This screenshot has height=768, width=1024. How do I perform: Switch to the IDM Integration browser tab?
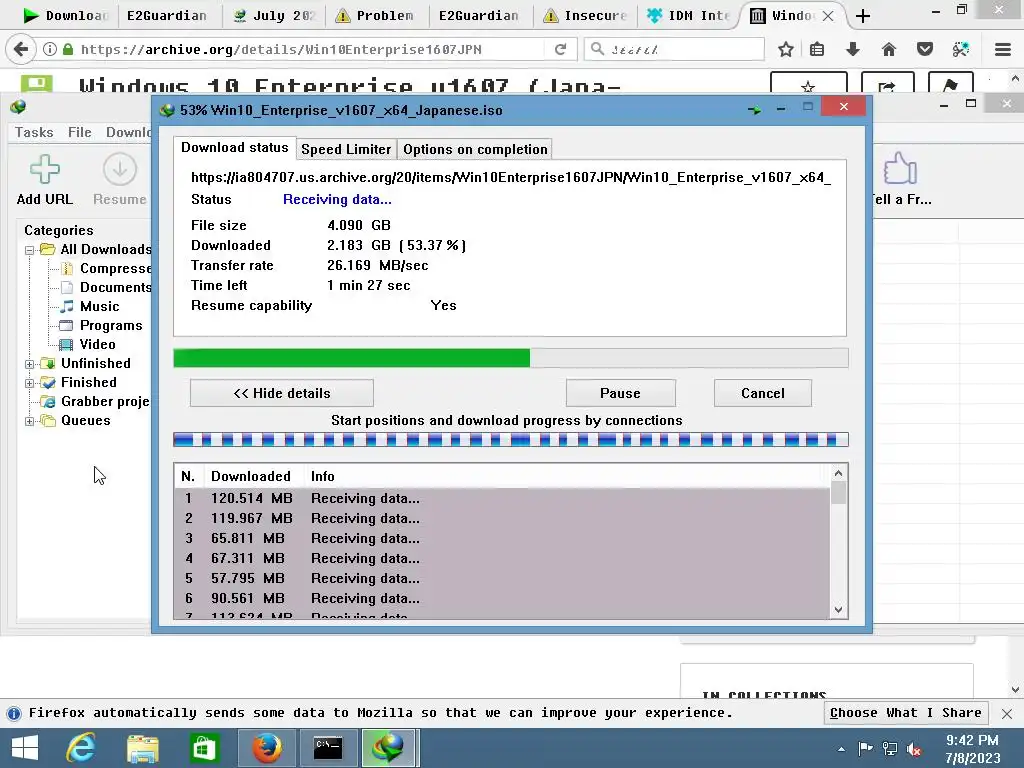(689, 16)
